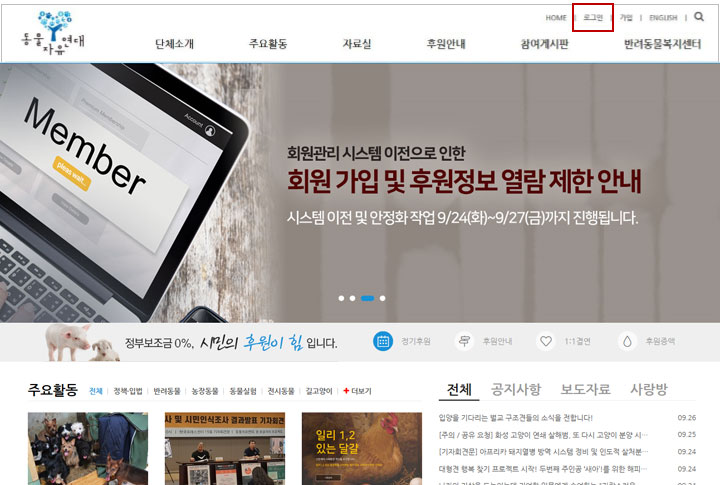Open the 반려동물복지센터 main menu
The image size is (720, 485).
point(663,44)
